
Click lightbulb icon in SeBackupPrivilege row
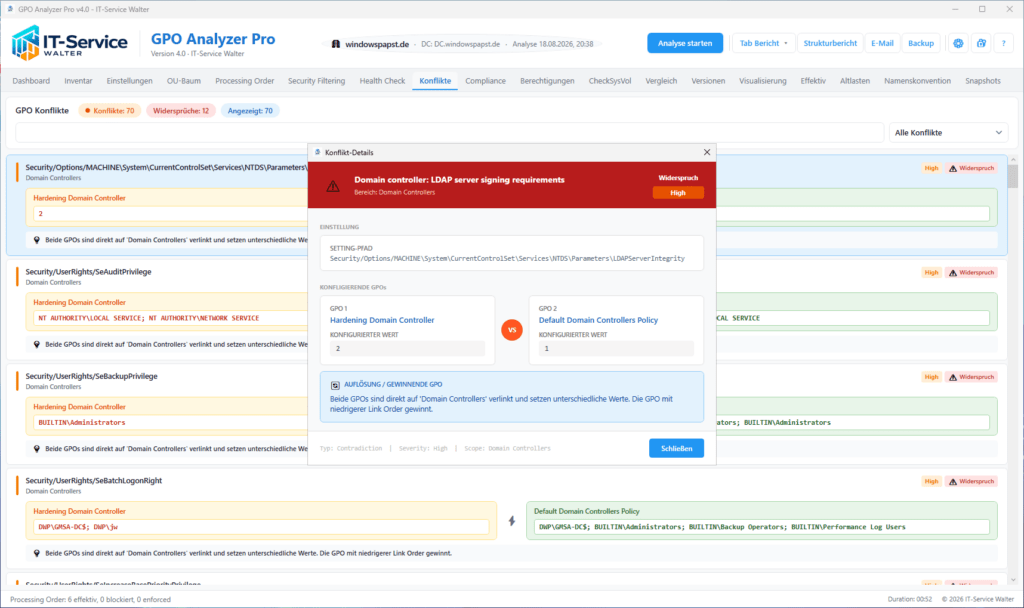tap(37, 449)
